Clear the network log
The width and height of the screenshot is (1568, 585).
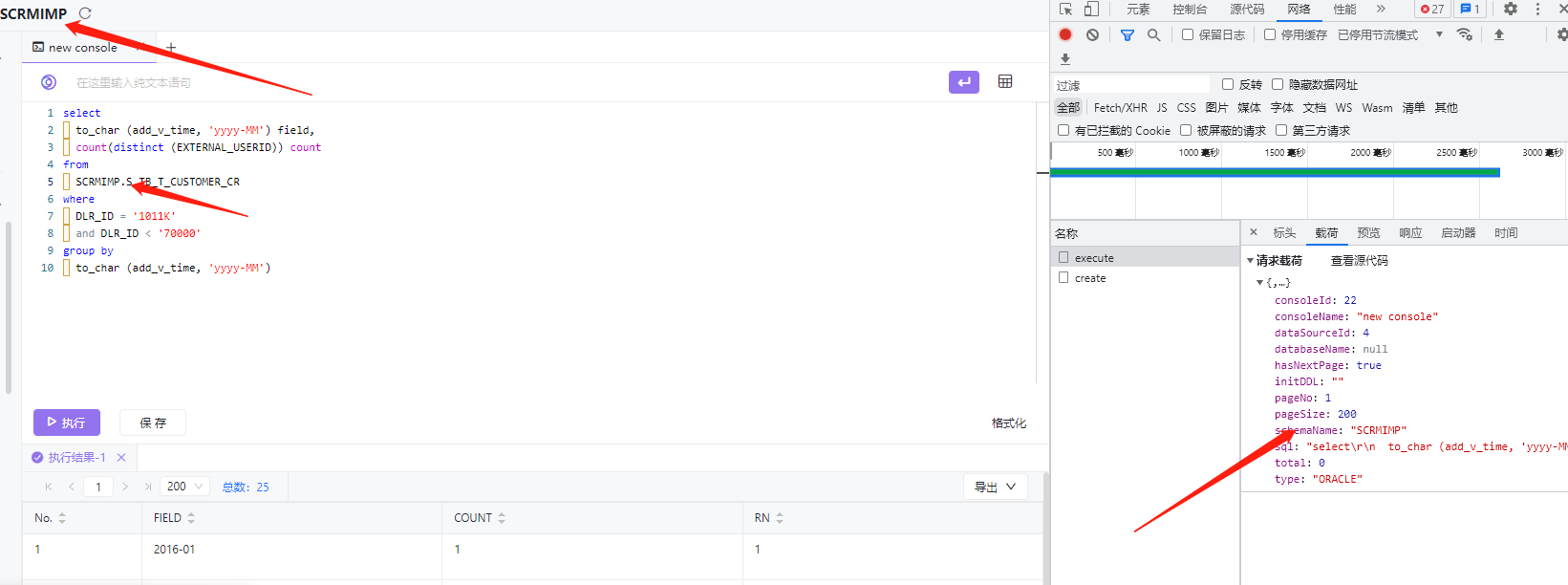click(1092, 34)
